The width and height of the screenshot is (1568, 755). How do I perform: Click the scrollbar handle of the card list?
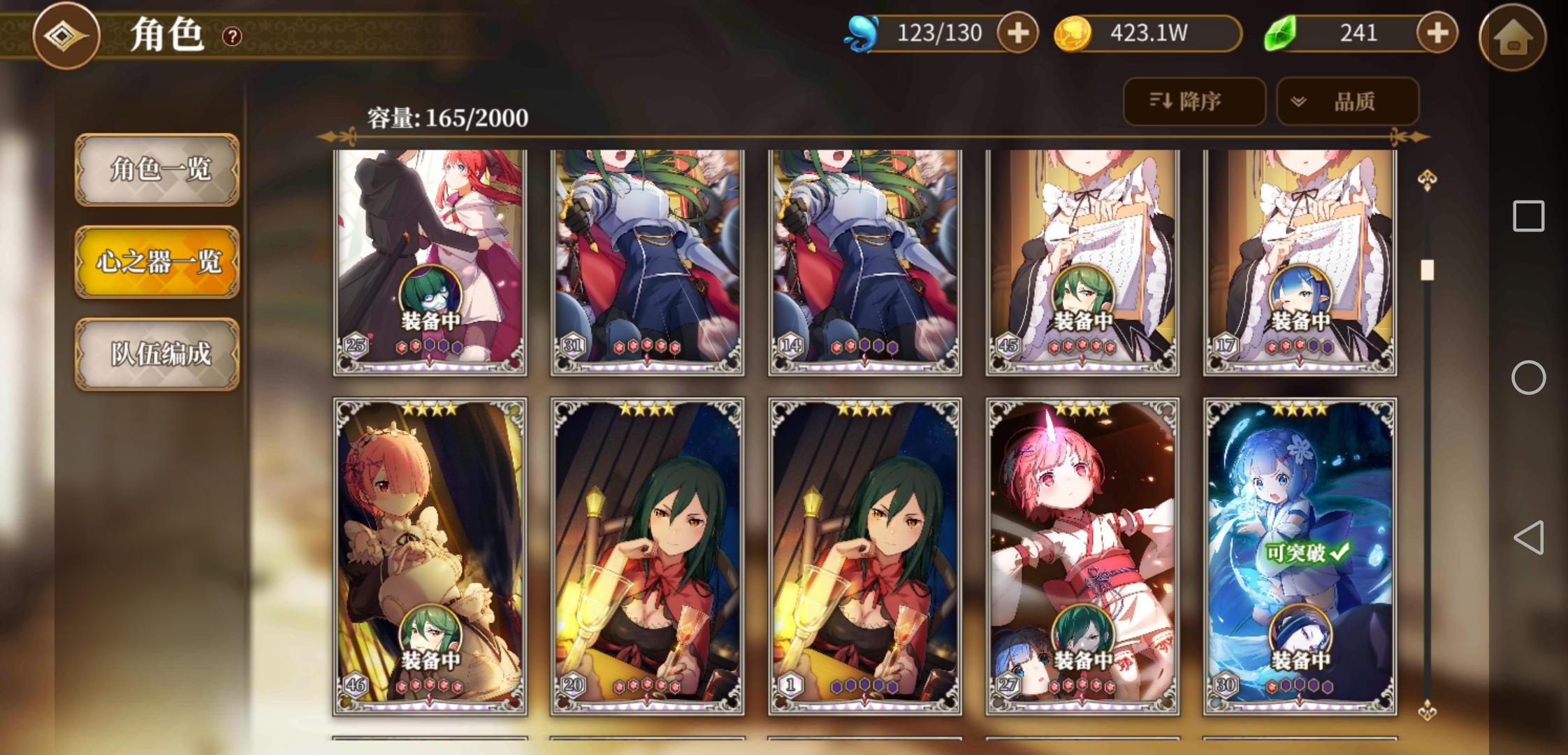pos(1427,270)
